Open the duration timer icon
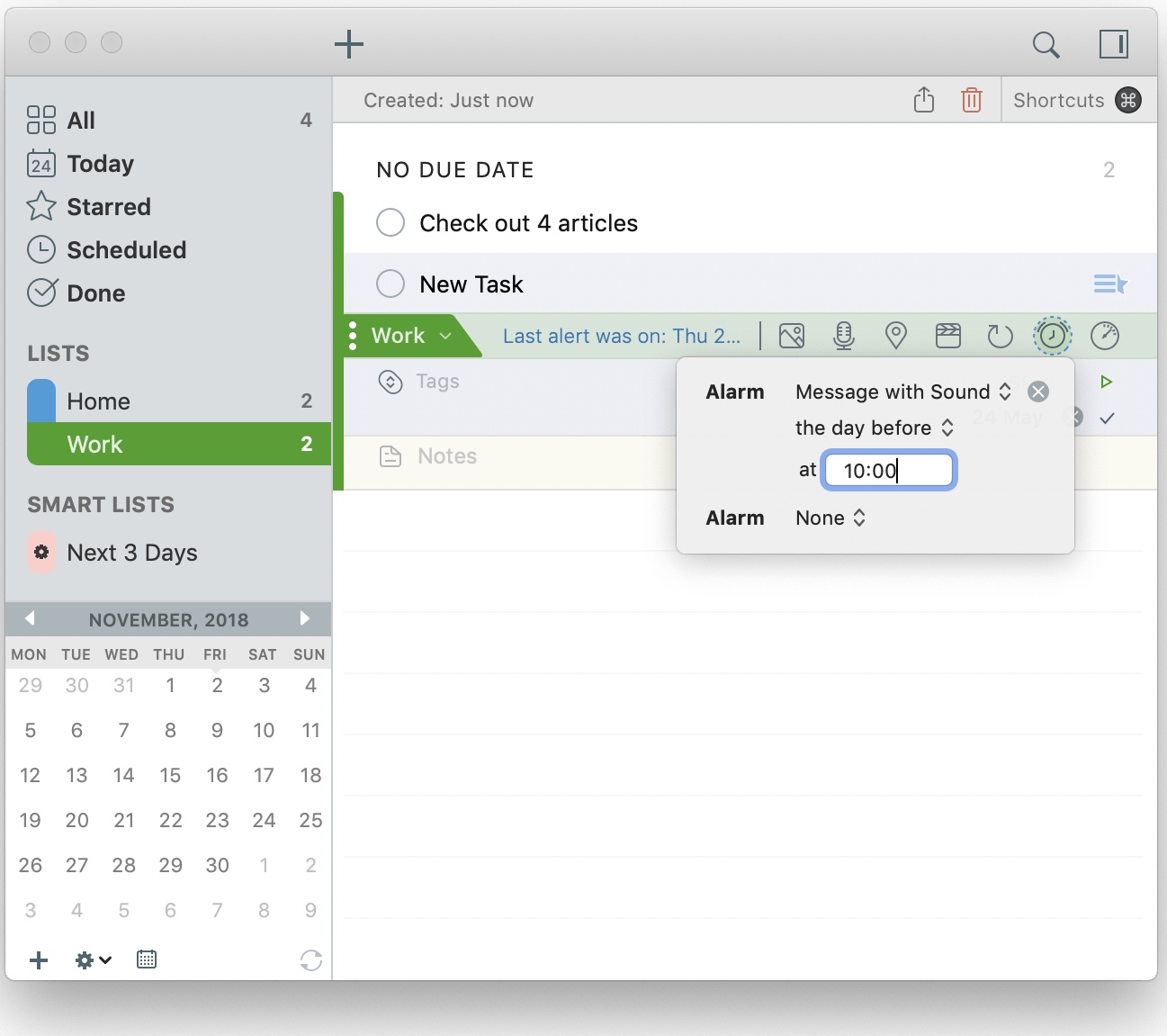Image resolution: width=1167 pixels, height=1036 pixels. tap(1105, 336)
